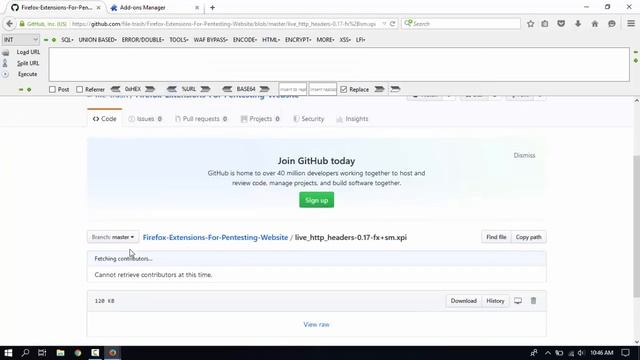Select the Code tab
The image size is (640, 360).
(x=104, y=119)
